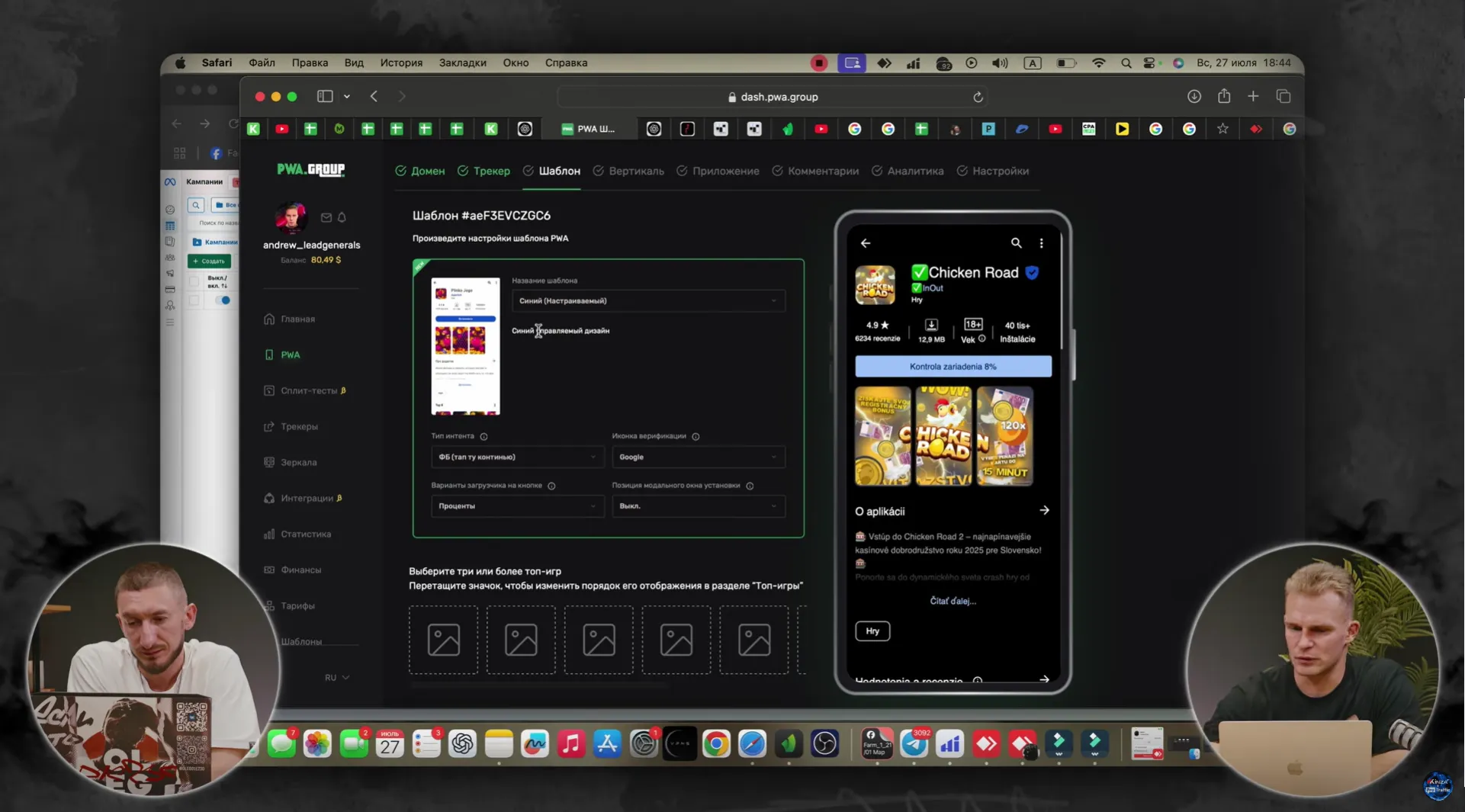This screenshot has height=812, width=1465.
Task: Tap the search icon in phone preview
Action: click(1017, 242)
